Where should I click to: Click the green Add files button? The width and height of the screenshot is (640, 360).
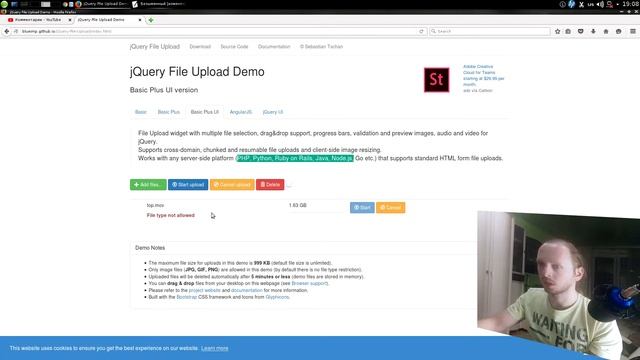(x=148, y=184)
